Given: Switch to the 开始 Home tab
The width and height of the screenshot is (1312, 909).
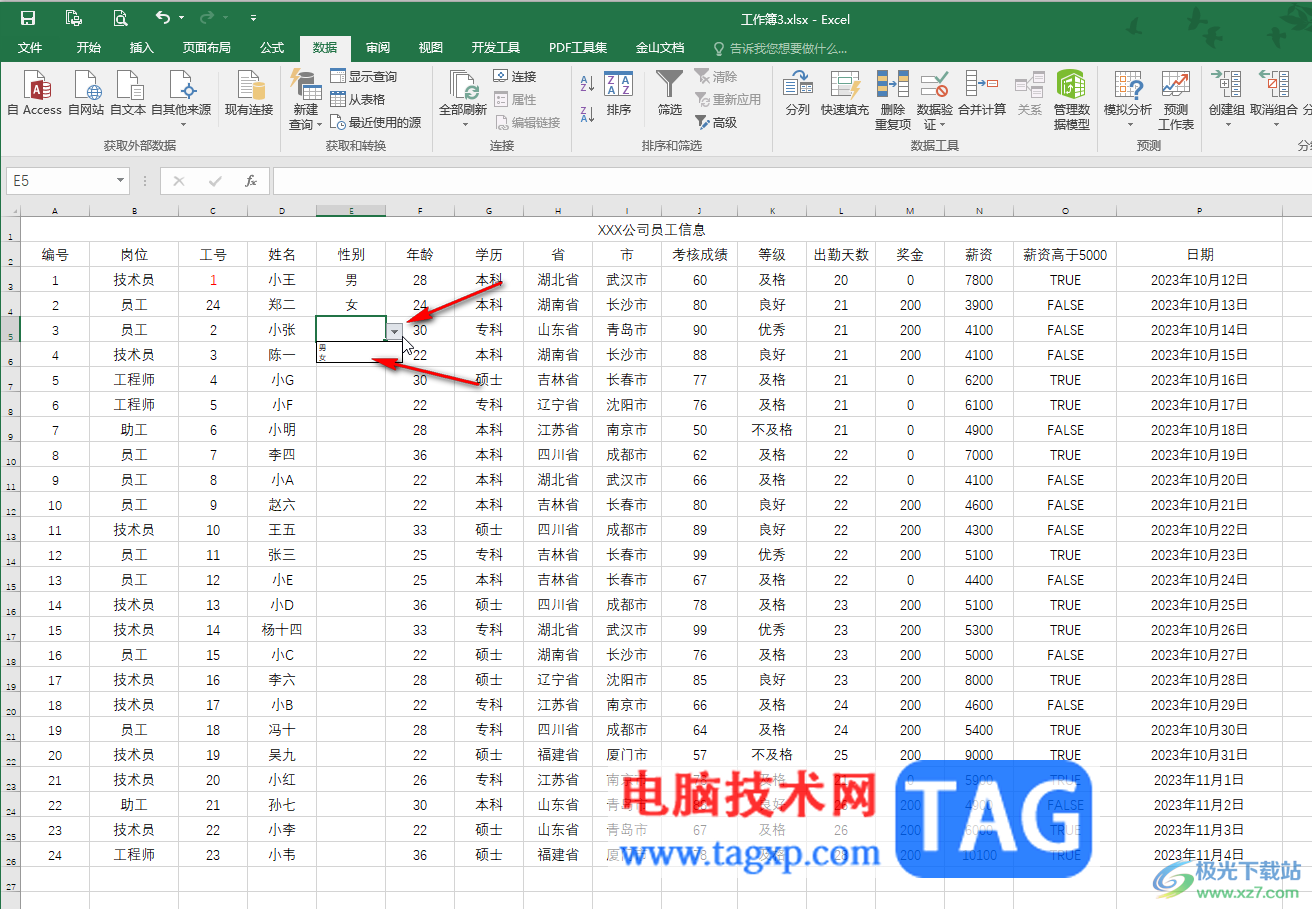Looking at the screenshot, I should tap(89, 47).
